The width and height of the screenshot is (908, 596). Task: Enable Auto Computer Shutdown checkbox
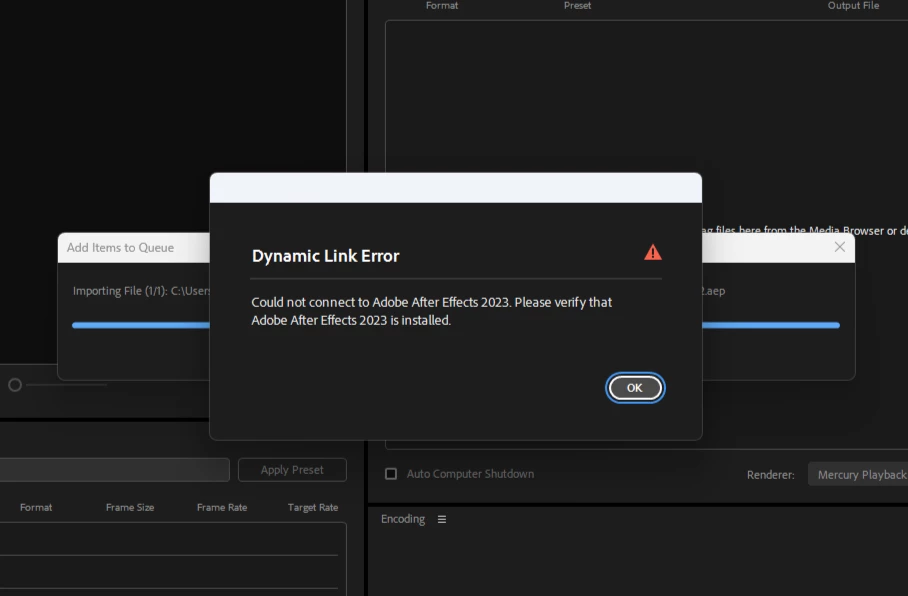point(391,474)
